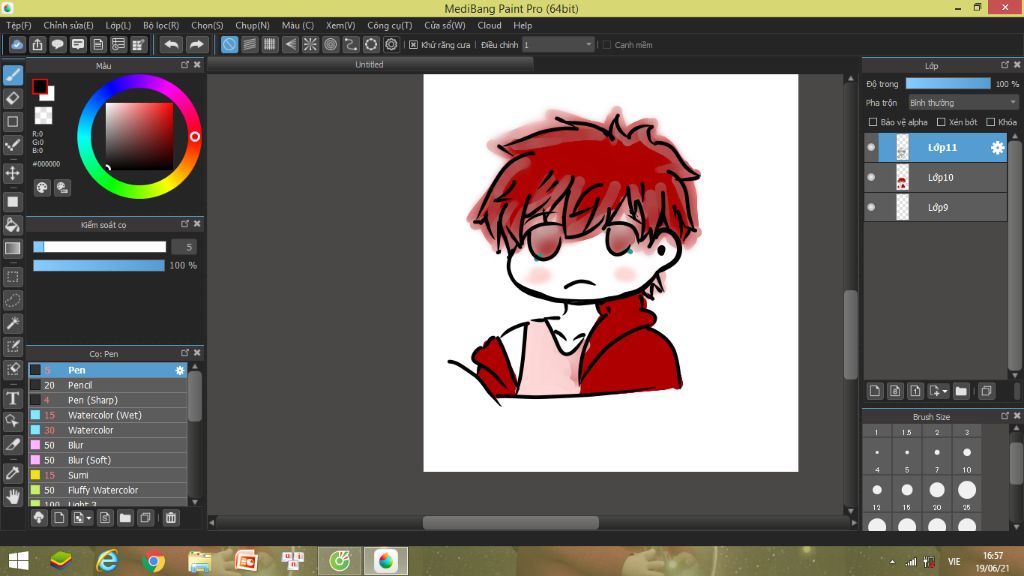The image size is (1024, 576).
Task: Add new layer in layer panel
Action: pyautogui.click(x=875, y=391)
